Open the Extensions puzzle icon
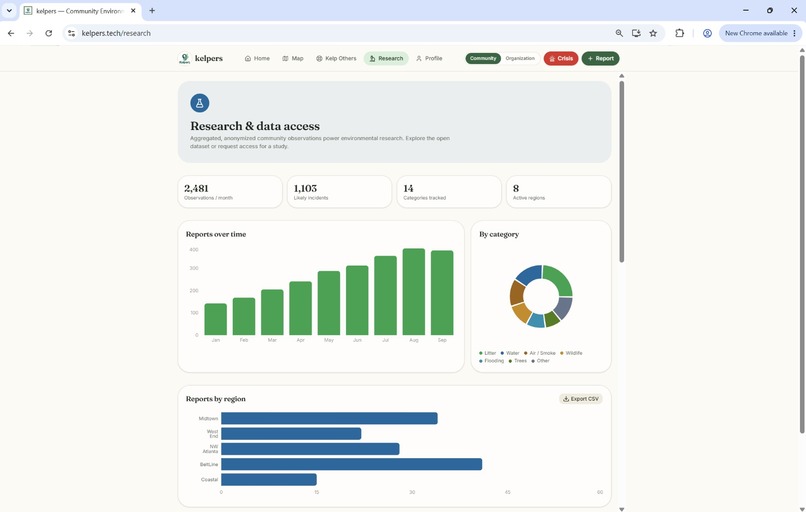Viewport: 806px width, 512px height. click(680, 33)
